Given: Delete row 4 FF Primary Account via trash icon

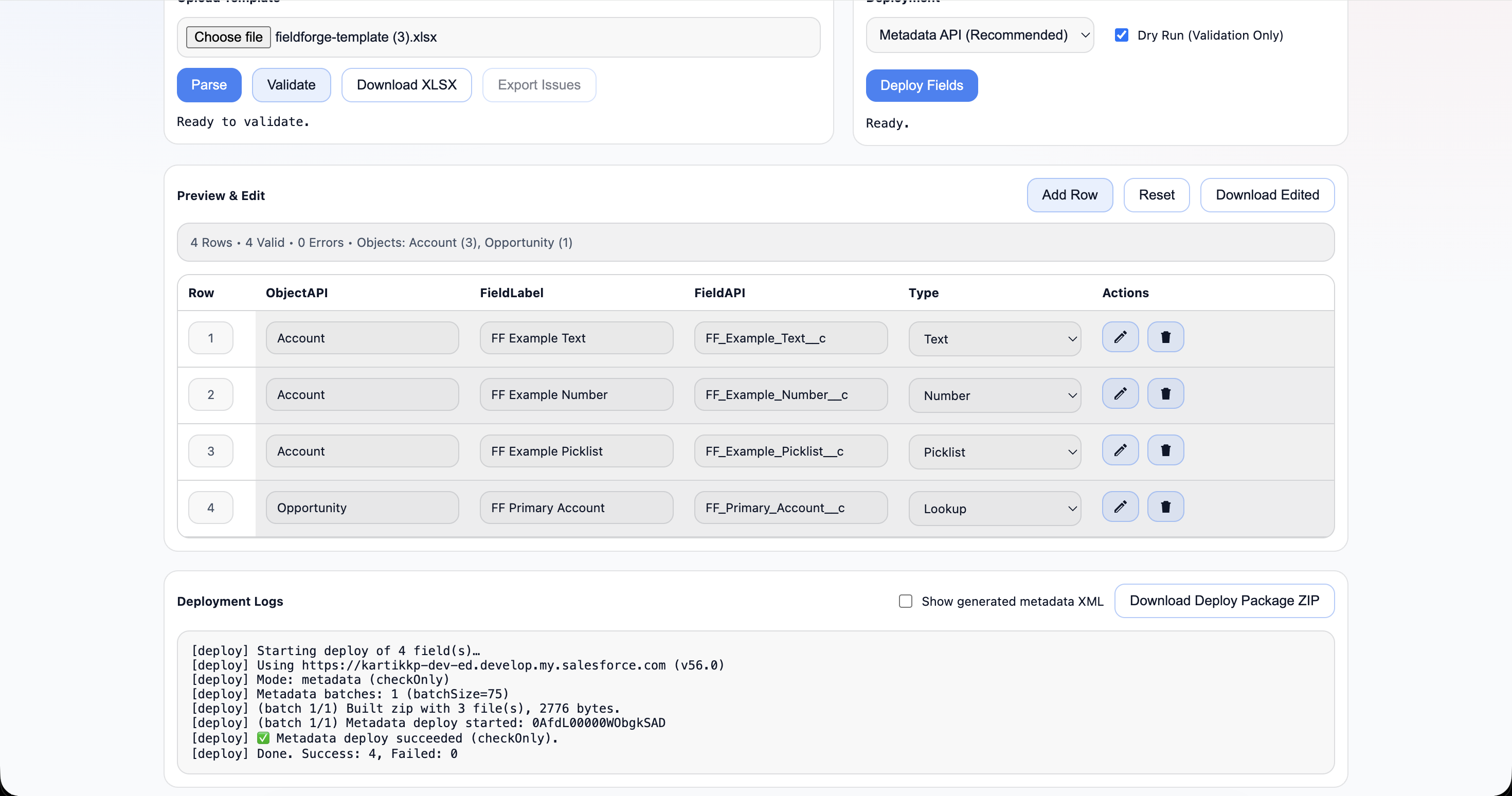Looking at the screenshot, I should coord(1165,506).
